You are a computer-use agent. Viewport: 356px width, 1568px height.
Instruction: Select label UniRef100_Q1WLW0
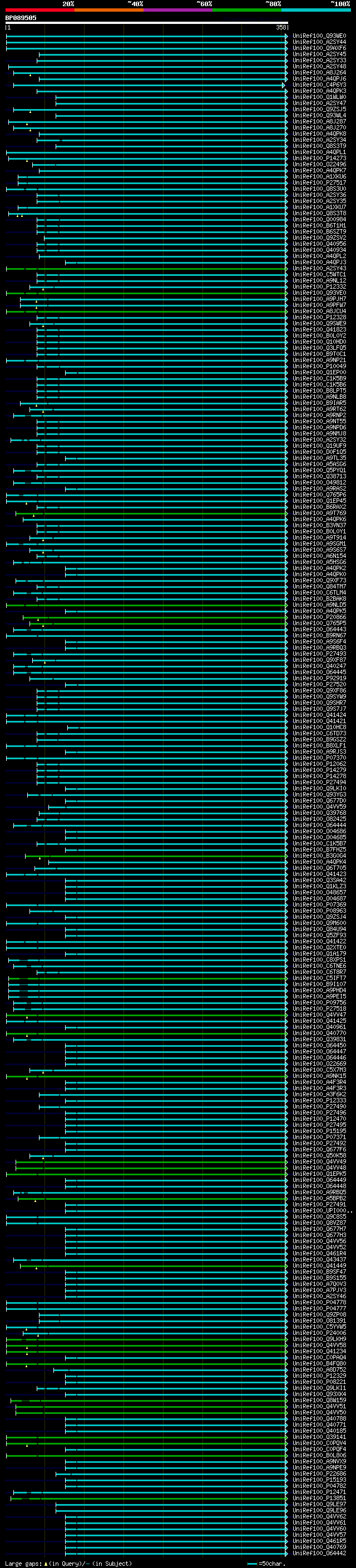click(319, 97)
